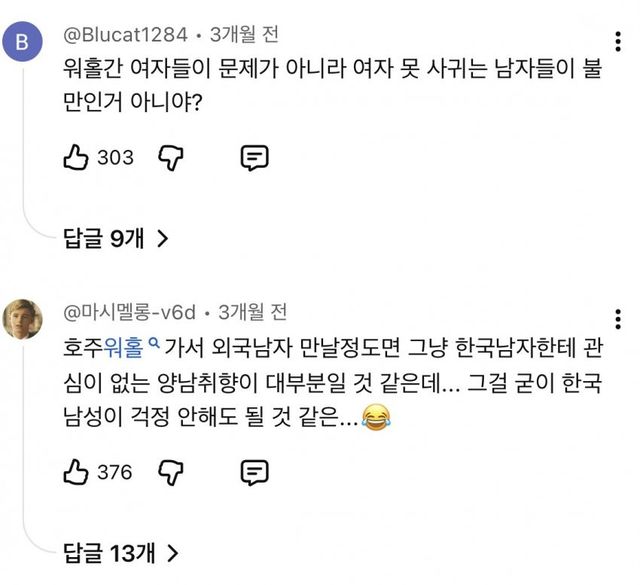Viewport: 640px width, 585px height.
Task: Dislike the @마시멜롱-v6d comment
Action: [174, 471]
